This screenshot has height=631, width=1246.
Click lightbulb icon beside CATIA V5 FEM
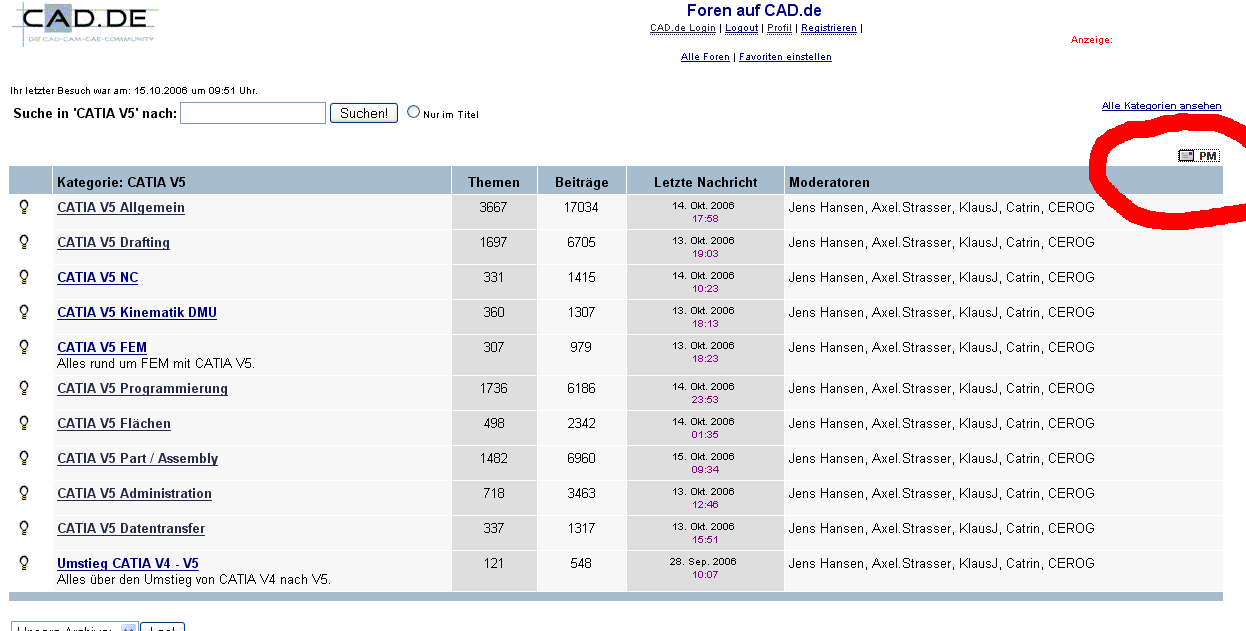[24, 347]
